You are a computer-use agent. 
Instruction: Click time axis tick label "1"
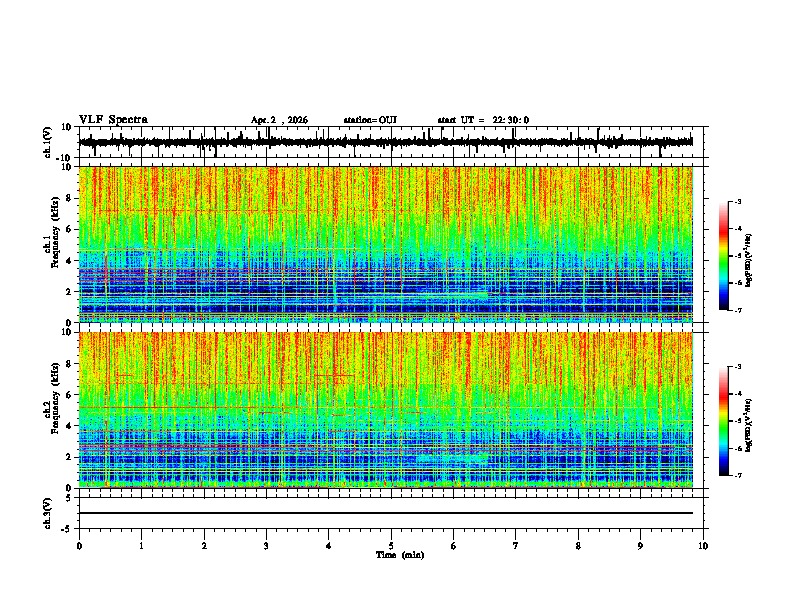click(x=142, y=546)
